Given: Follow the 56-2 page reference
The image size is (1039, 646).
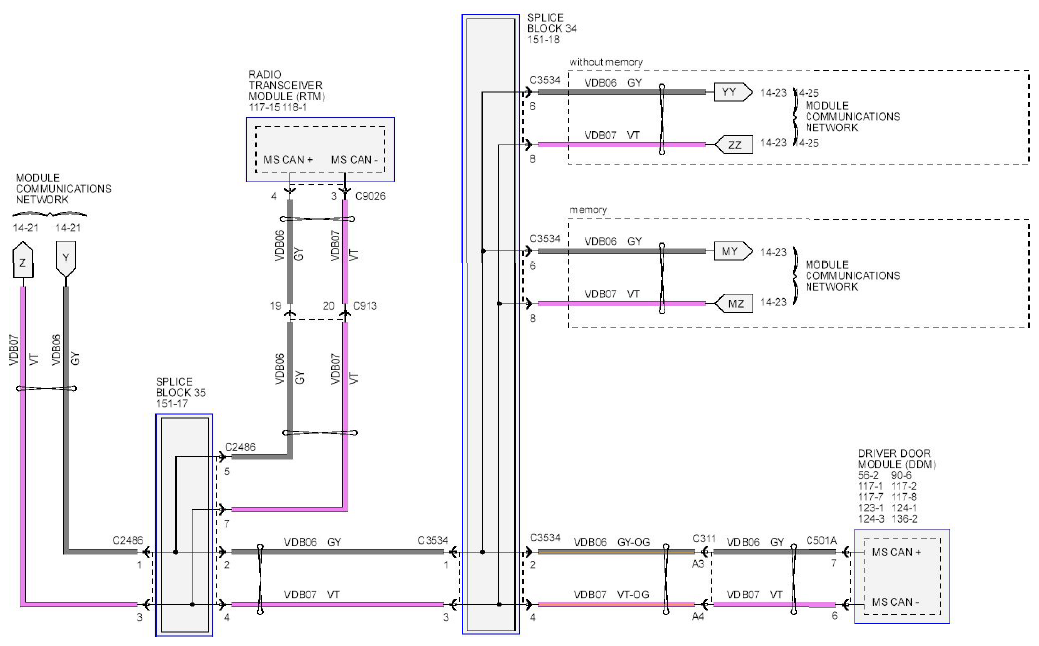Looking at the screenshot, I should (868, 476).
